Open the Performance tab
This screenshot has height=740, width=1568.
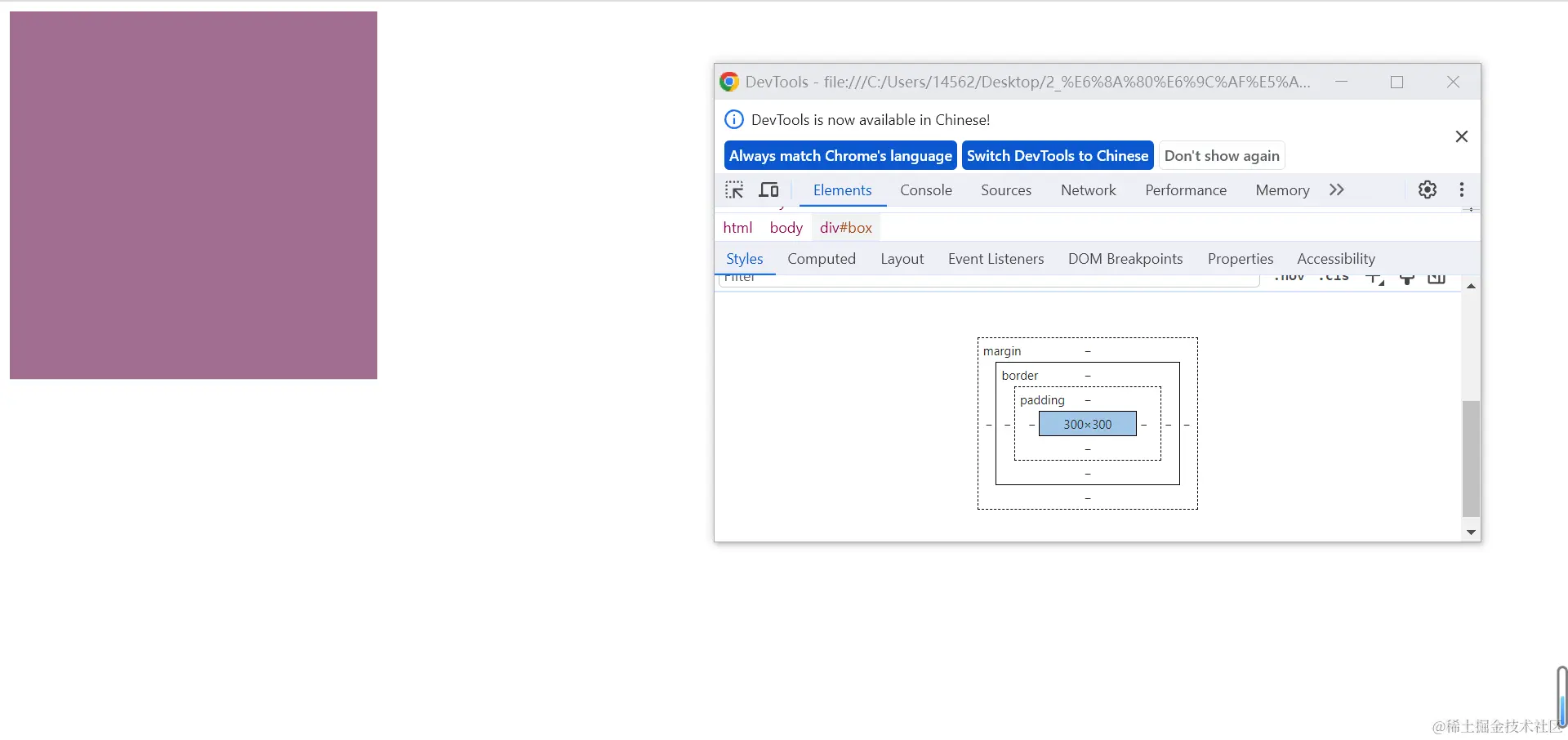tap(1186, 190)
